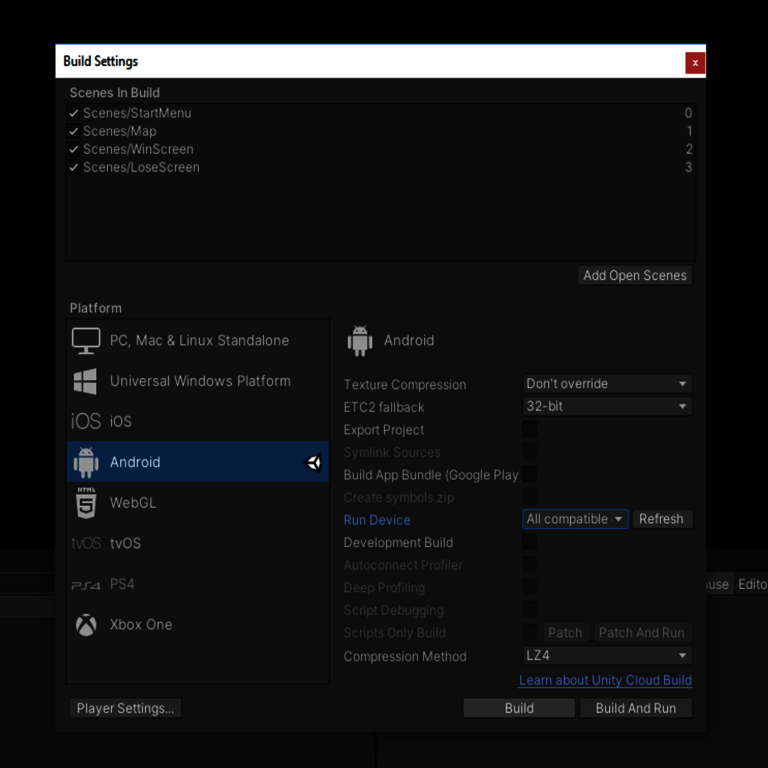Click the tvOS platform icon
This screenshot has width=768, height=768.
pos(86,543)
